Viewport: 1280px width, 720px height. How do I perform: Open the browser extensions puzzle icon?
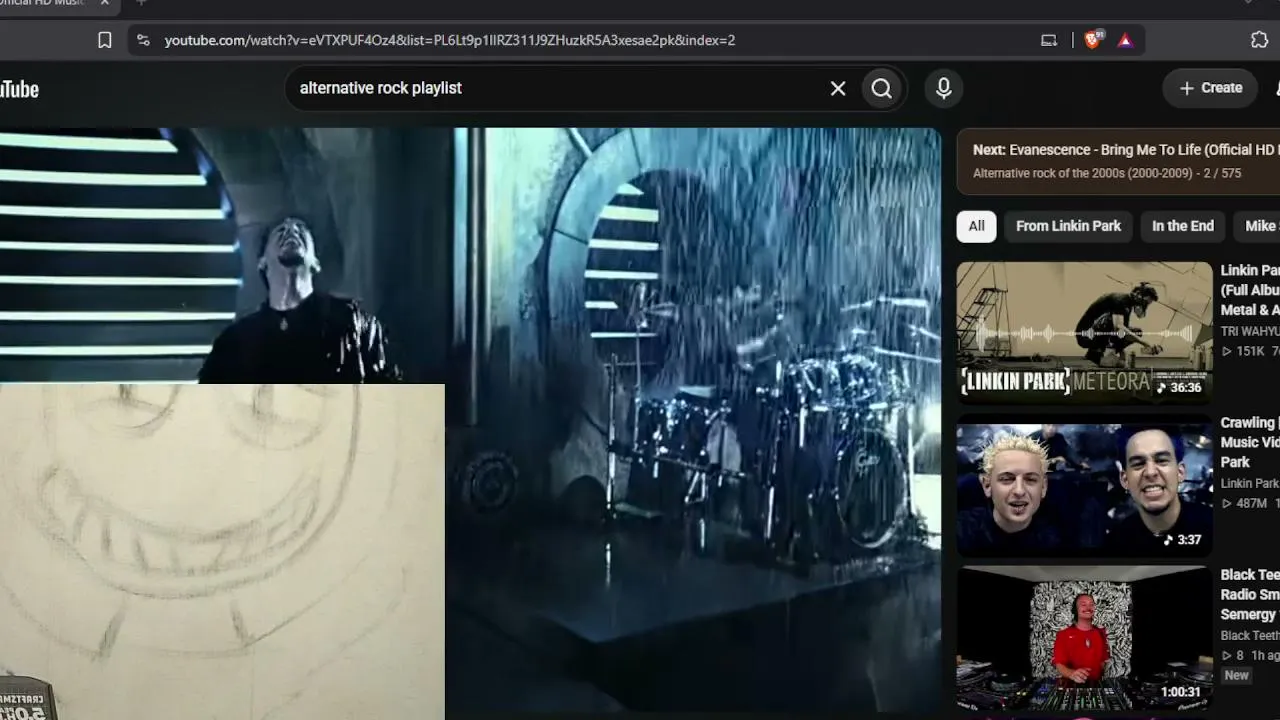pyautogui.click(x=1259, y=40)
